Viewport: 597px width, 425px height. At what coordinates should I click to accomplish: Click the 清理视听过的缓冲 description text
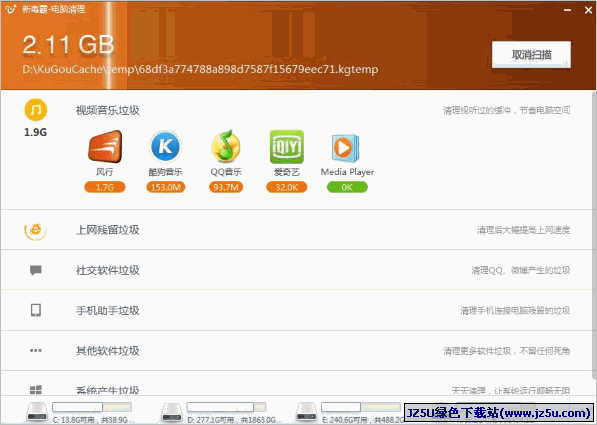[x=506, y=110]
